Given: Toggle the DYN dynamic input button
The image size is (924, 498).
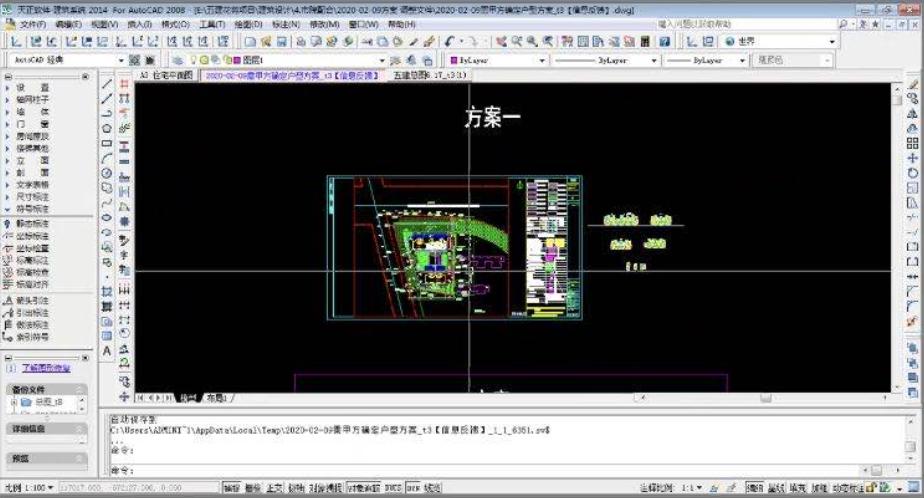Looking at the screenshot, I should click(x=413, y=489).
